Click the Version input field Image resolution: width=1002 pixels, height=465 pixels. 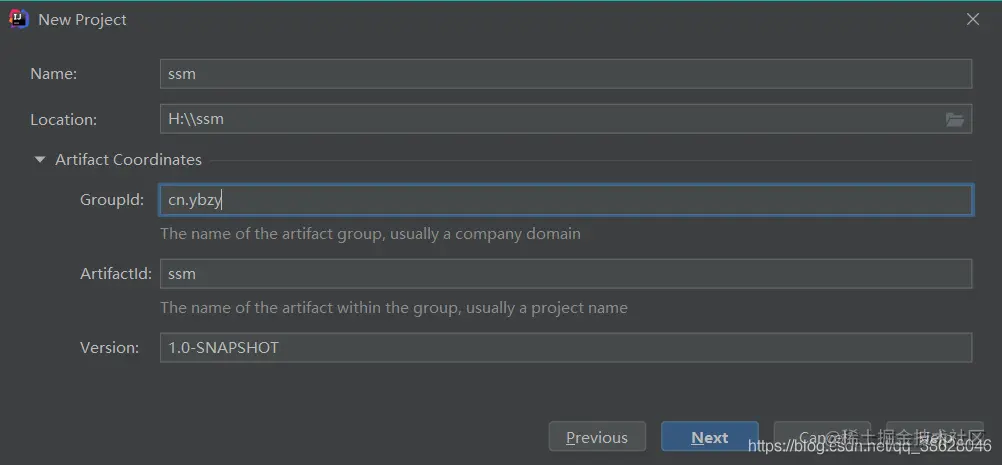tap(566, 347)
